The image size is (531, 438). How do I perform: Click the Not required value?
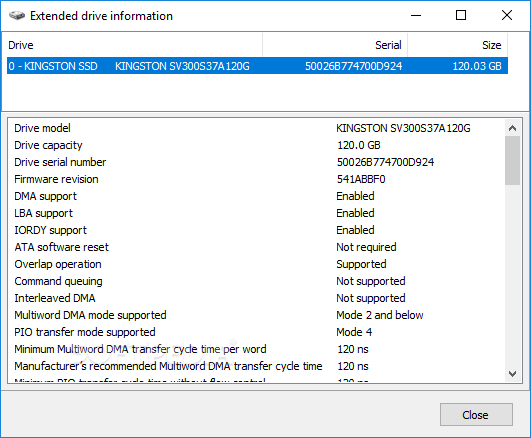click(x=366, y=247)
